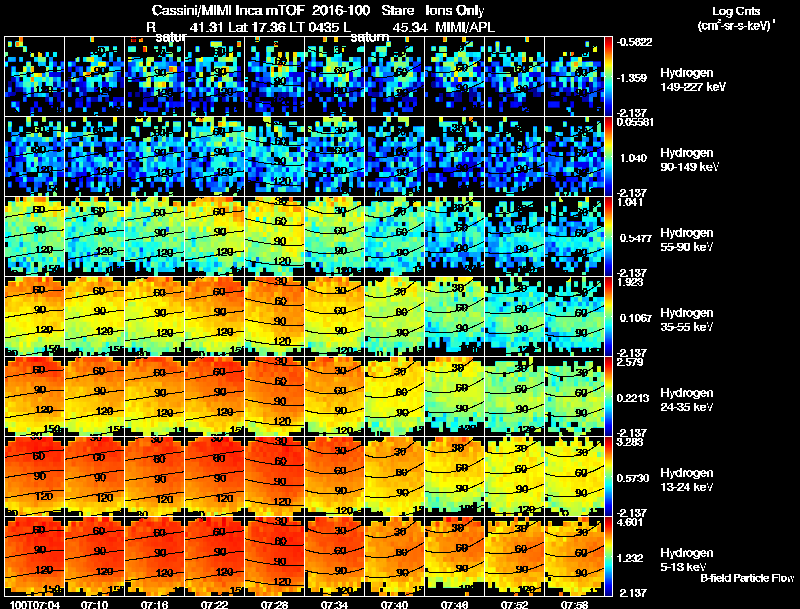This screenshot has height=609, width=800.
Task: Select the 24-35 keV panel at 07:16
Action: tap(155, 396)
